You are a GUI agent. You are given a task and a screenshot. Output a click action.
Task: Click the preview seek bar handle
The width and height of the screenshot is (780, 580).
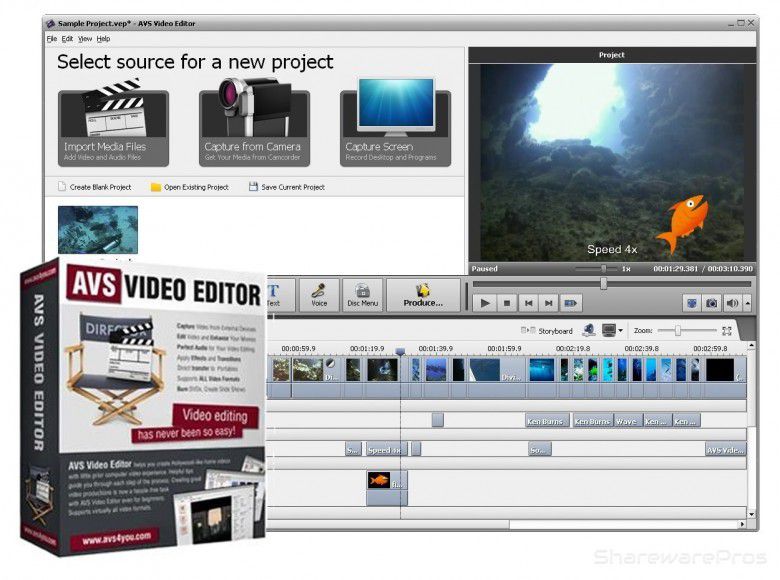pyautogui.click(x=603, y=284)
